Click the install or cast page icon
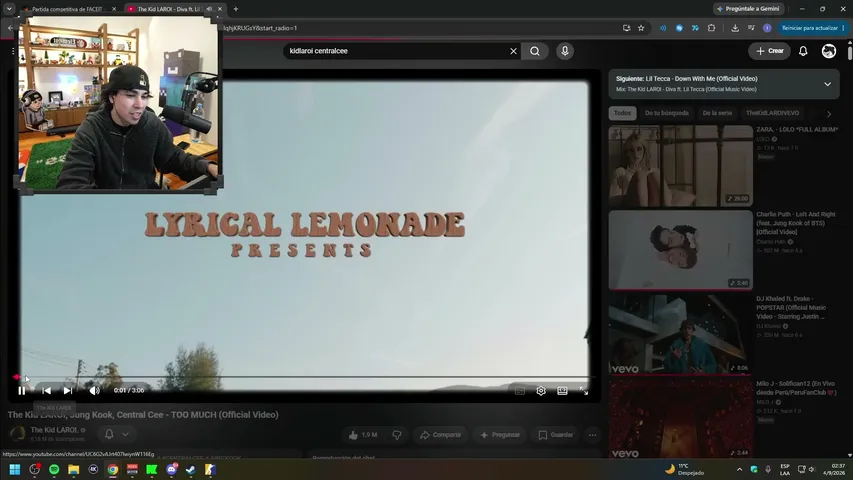 pos(626,28)
